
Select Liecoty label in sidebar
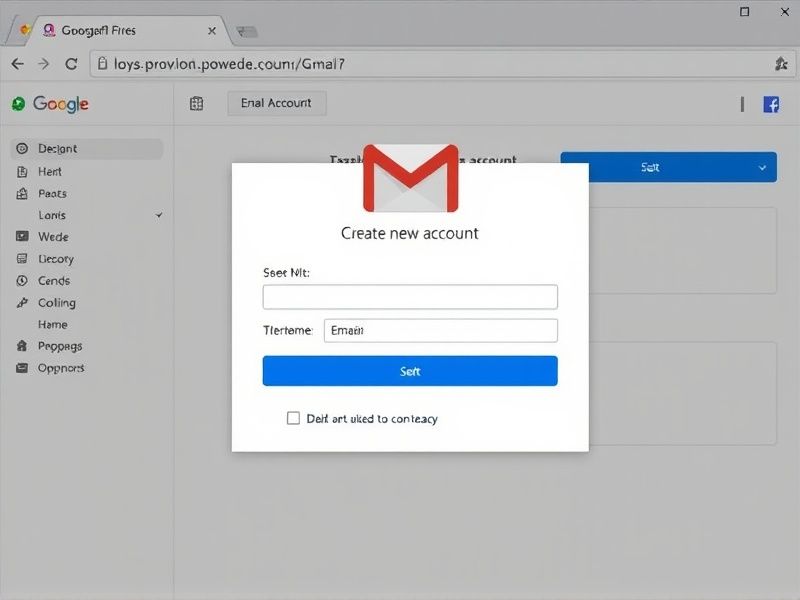(56, 259)
